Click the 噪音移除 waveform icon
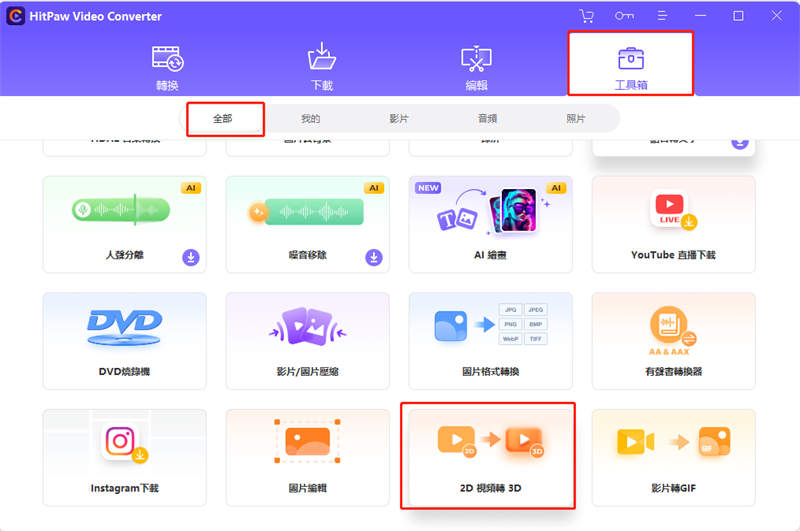This screenshot has height=531, width=800. pos(306,211)
